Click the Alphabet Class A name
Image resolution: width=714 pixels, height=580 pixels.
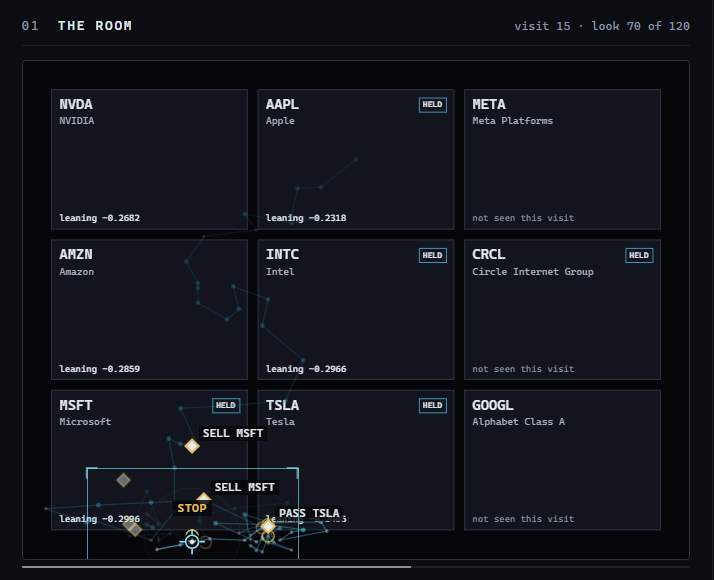pyautogui.click(x=518, y=422)
